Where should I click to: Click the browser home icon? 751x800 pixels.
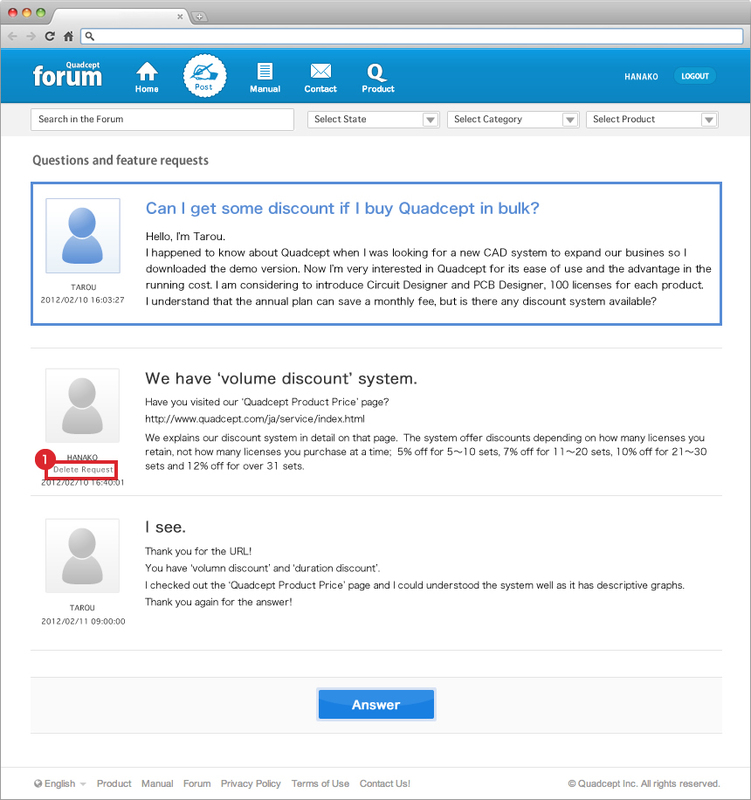click(68, 36)
